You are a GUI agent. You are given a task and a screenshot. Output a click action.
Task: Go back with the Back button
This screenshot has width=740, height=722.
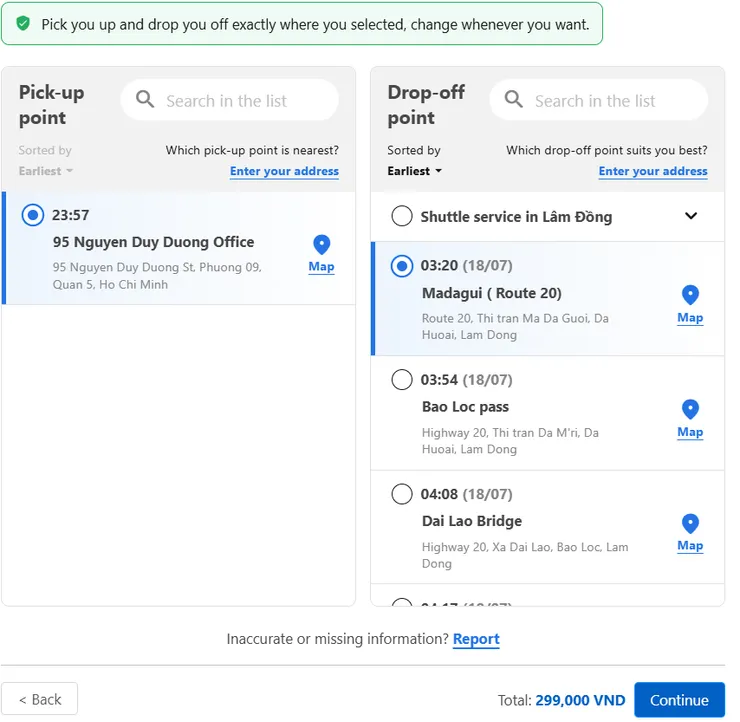[40, 699]
